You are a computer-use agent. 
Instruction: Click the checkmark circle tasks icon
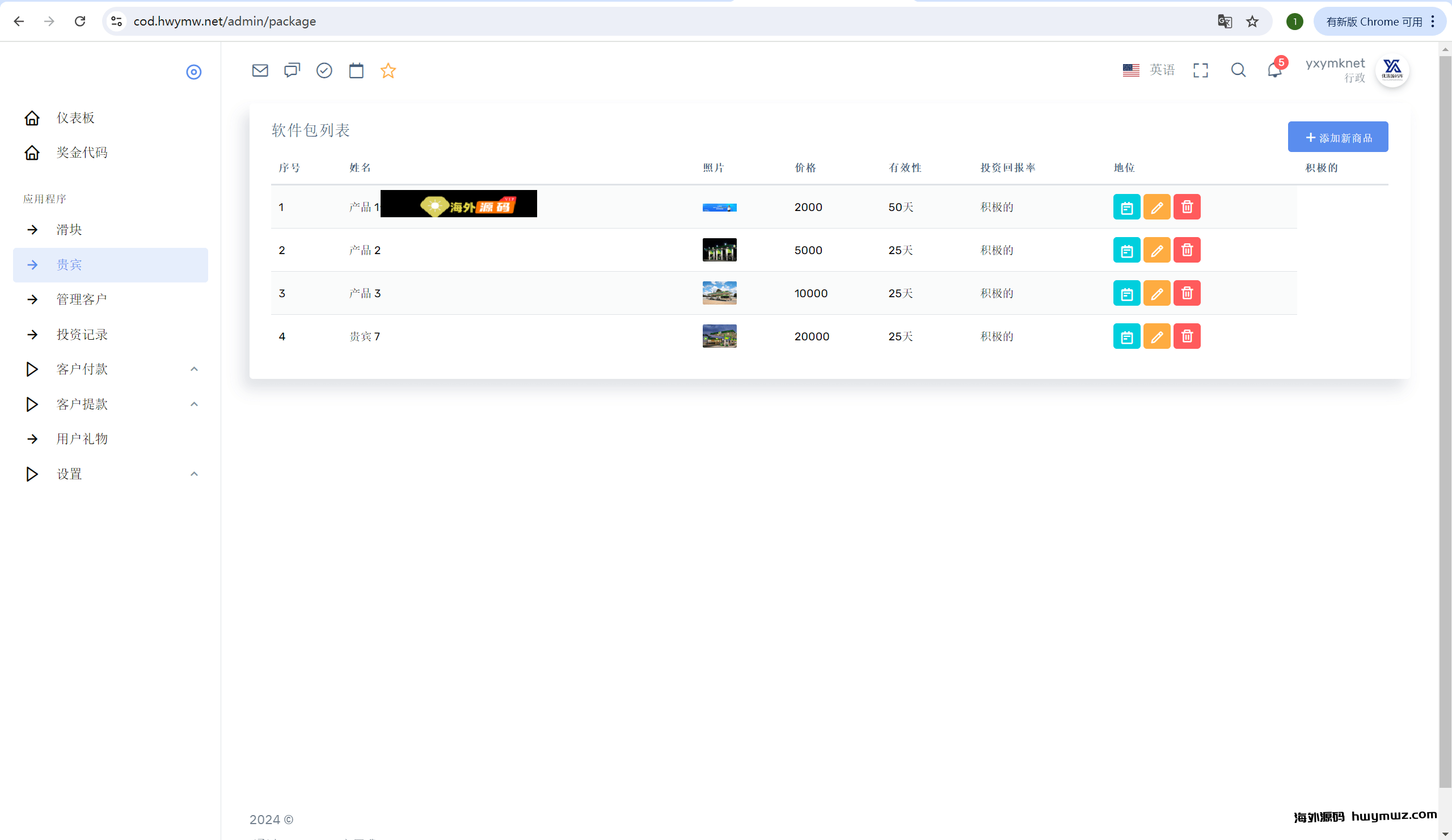[324, 70]
